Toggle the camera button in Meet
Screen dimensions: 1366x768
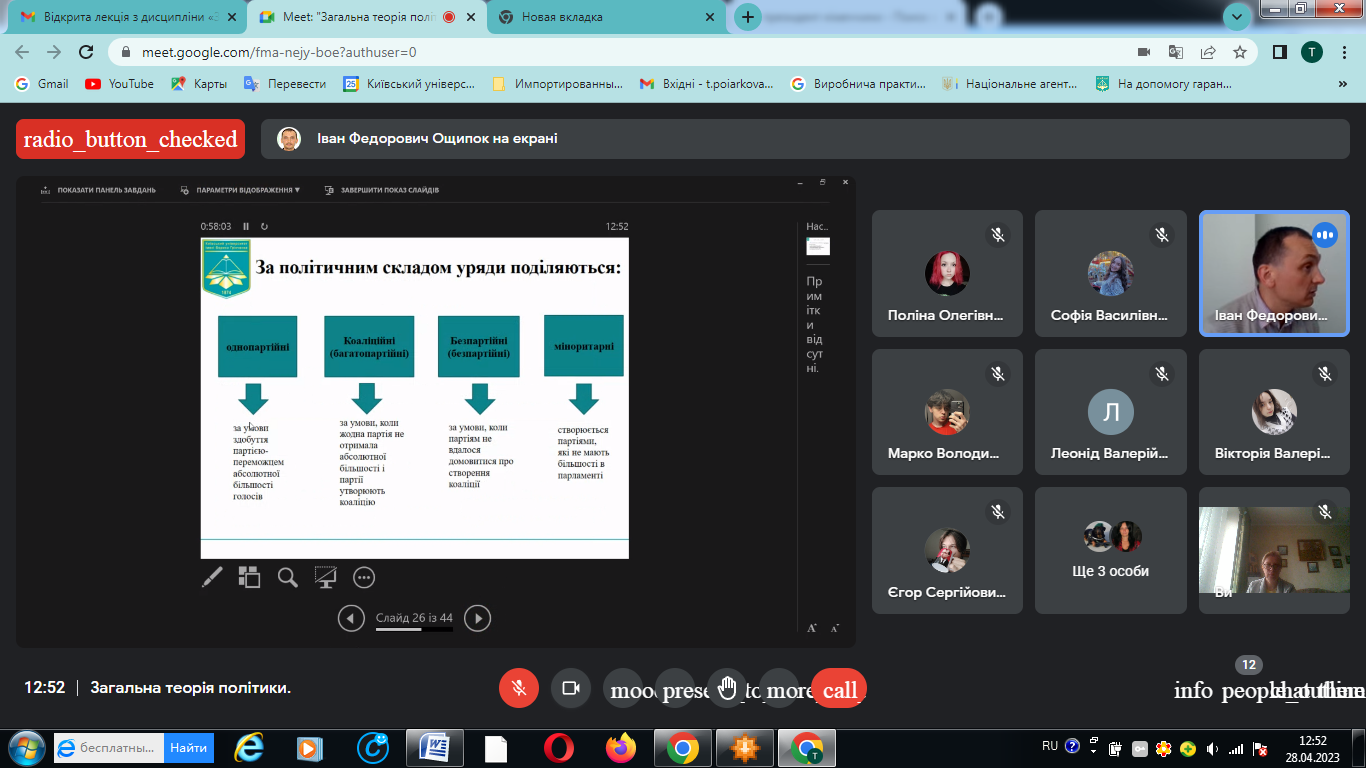click(x=571, y=688)
